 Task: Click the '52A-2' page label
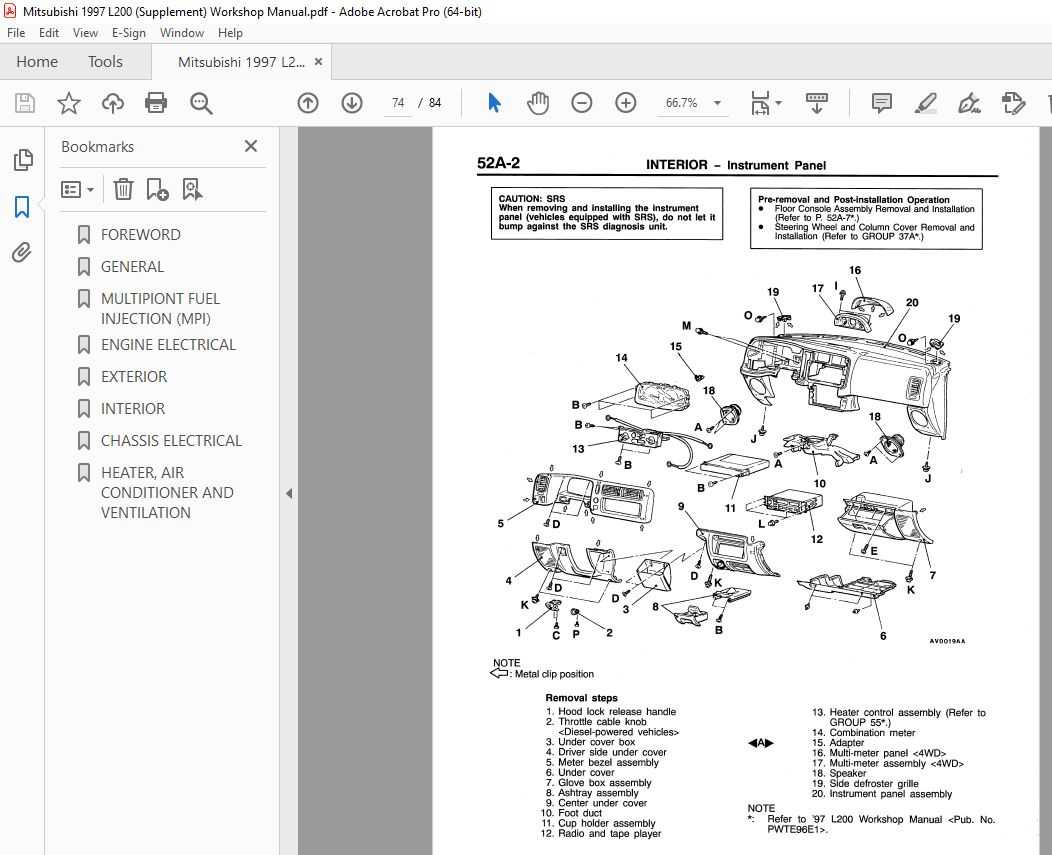pos(498,163)
